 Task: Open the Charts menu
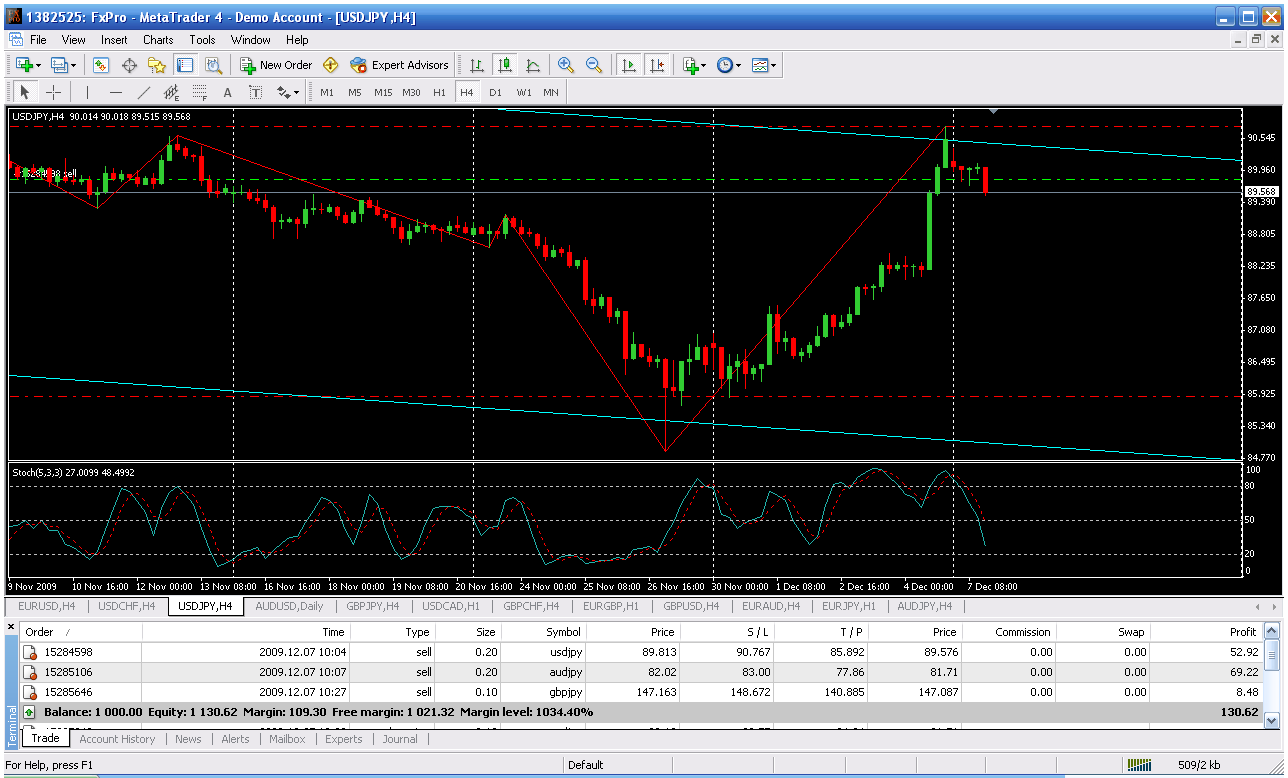(158, 40)
